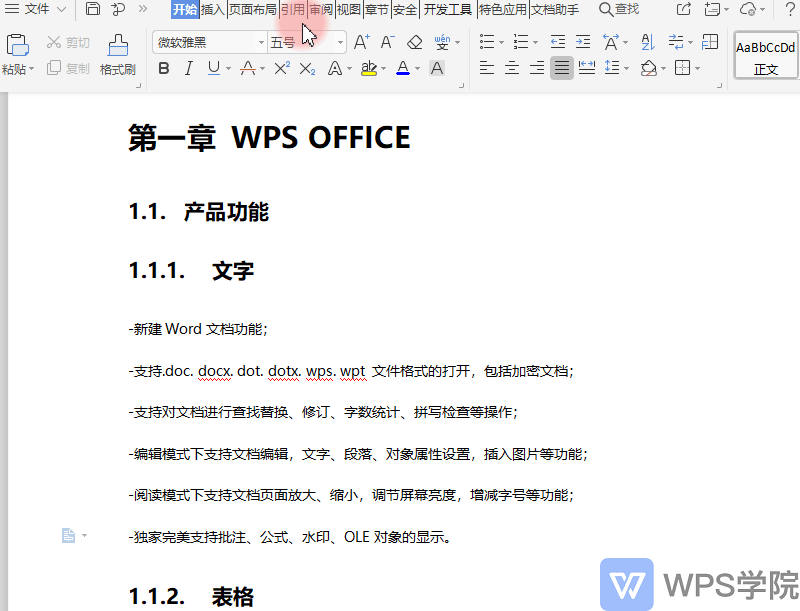Select the Format Painter (格式刷) tool

(x=118, y=55)
